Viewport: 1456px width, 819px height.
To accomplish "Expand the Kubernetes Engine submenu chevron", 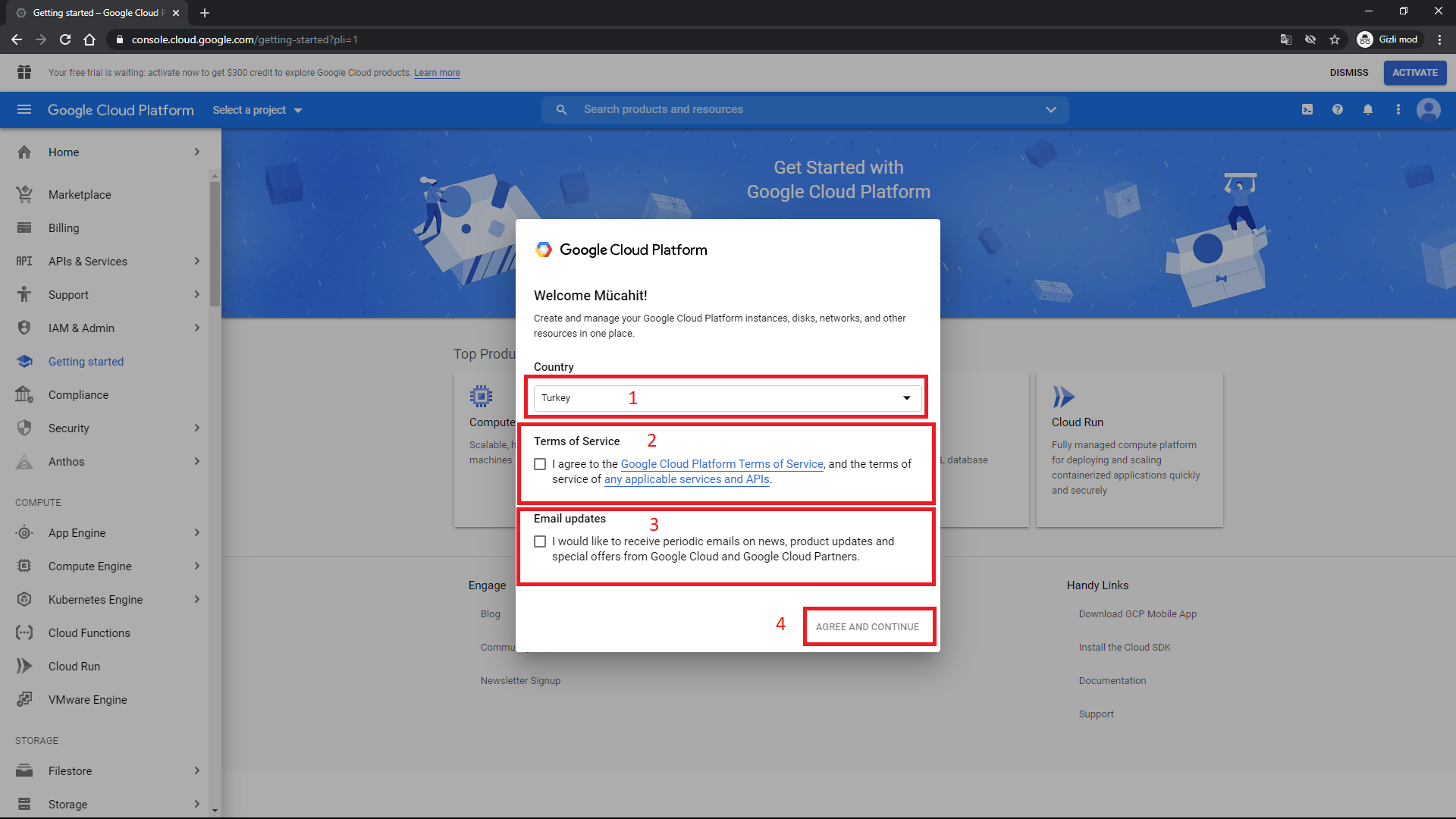I will (x=197, y=599).
